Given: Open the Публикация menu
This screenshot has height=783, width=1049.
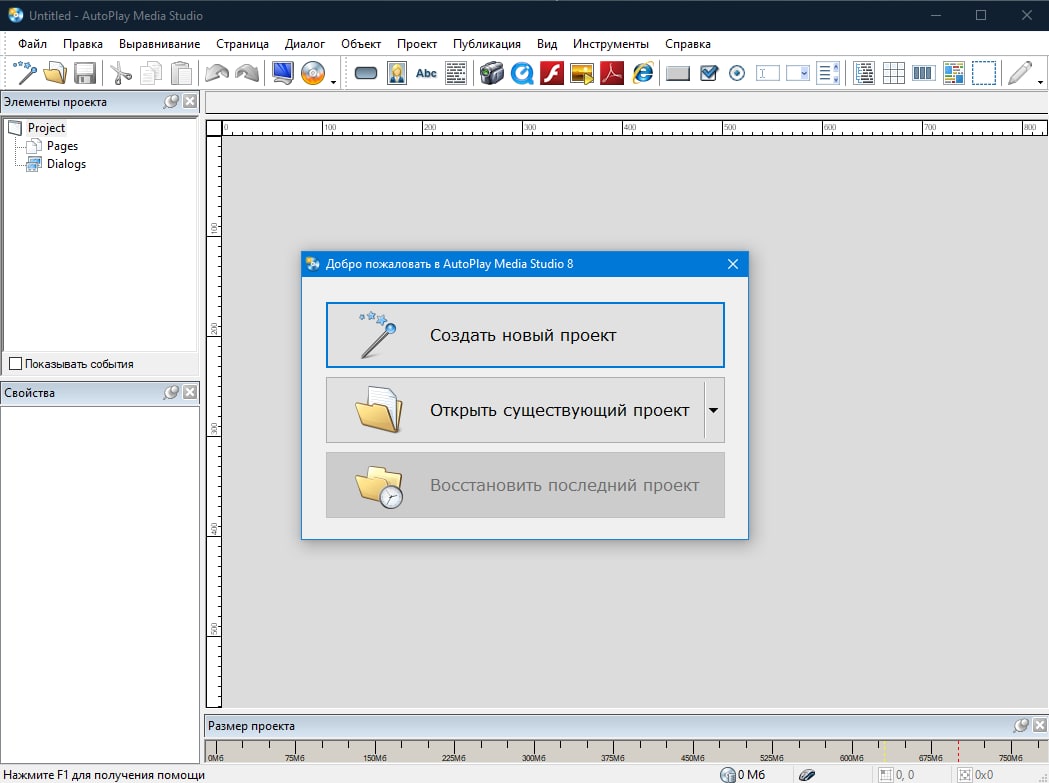Looking at the screenshot, I should click(x=486, y=44).
